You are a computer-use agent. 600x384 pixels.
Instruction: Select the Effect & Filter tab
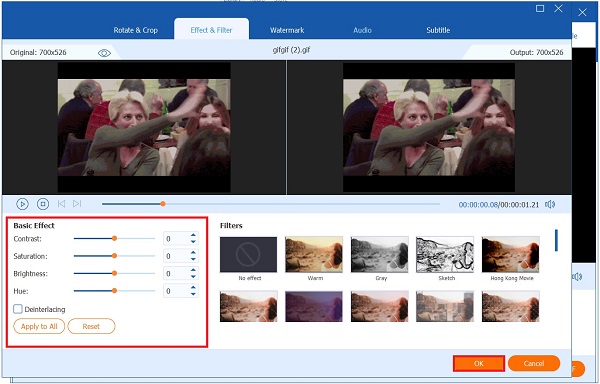(211, 30)
